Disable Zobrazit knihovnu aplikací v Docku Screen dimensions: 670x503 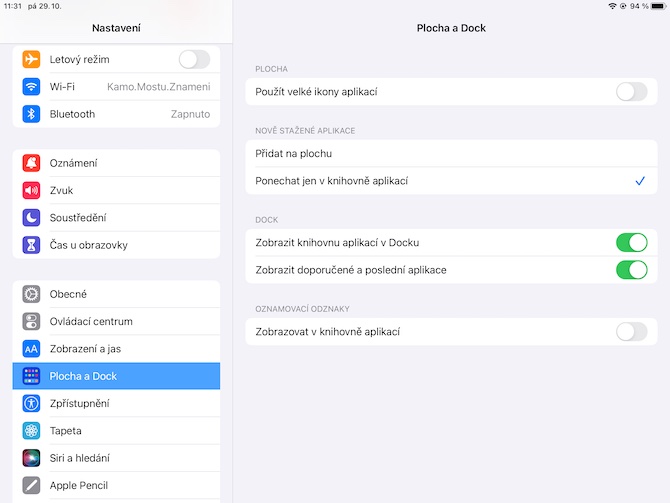tap(631, 243)
